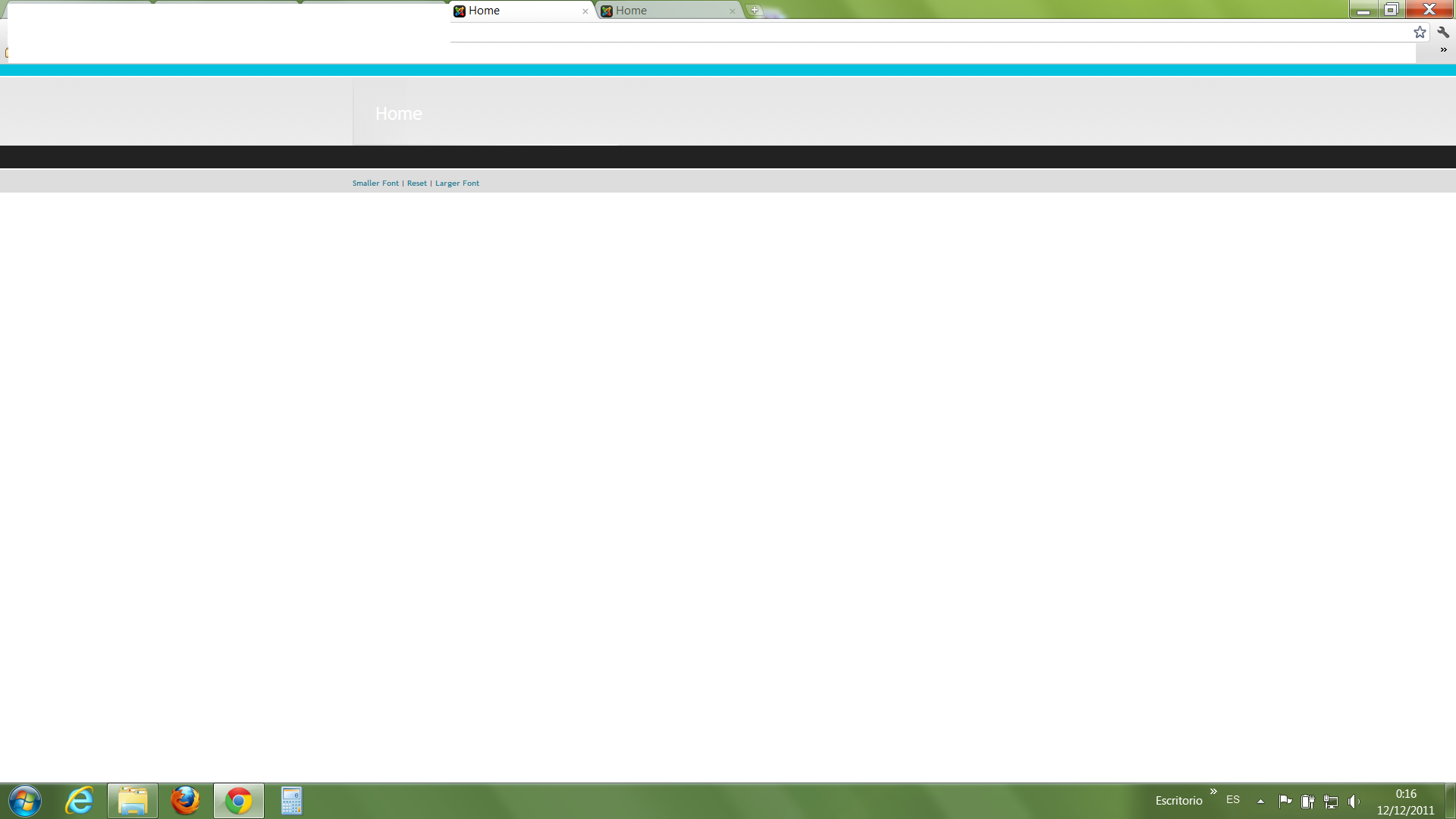Open Chrome's wrench settings menu
The height and width of the screenshot is (819, 1456).
tap(1443, 32)
